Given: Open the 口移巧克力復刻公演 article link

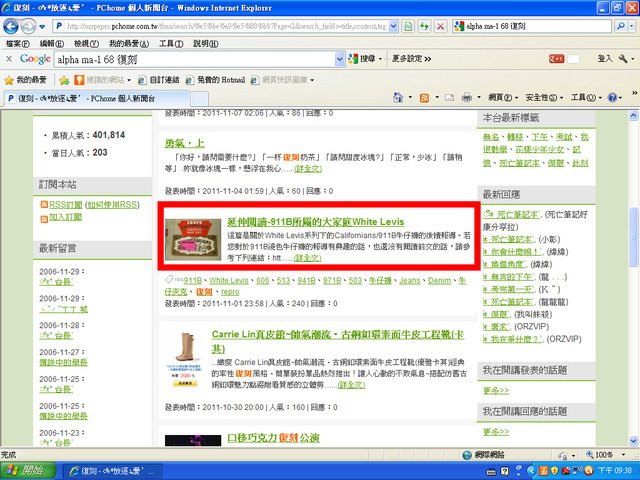Looking at the screenshot, I should [x=273, y=438].
